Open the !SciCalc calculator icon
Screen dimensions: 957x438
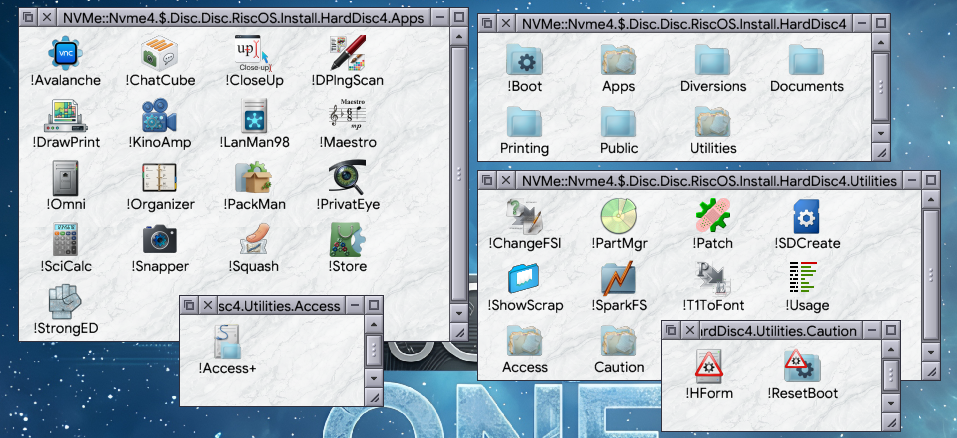coord(65,239)
